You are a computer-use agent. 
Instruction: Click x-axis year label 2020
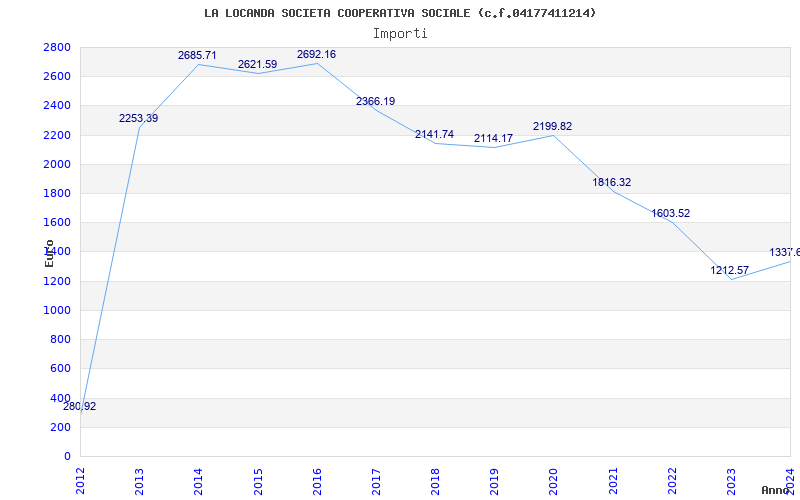pos(554,481)
